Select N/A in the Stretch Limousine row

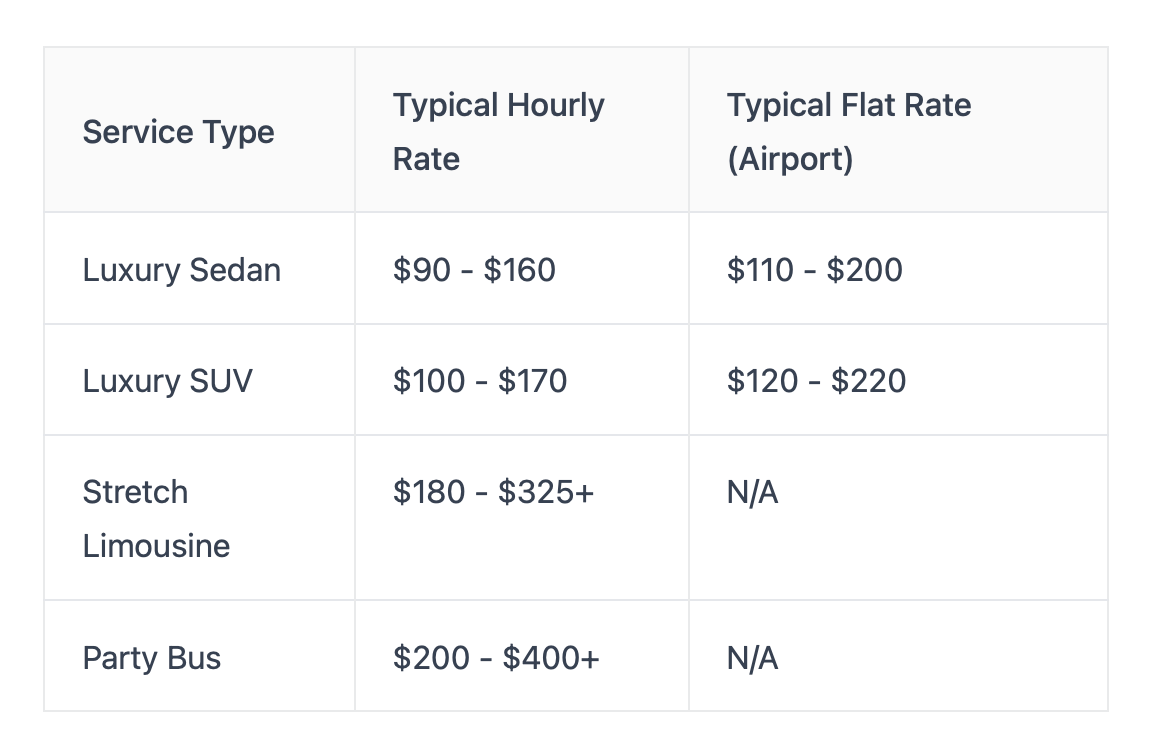coord(752,492)
